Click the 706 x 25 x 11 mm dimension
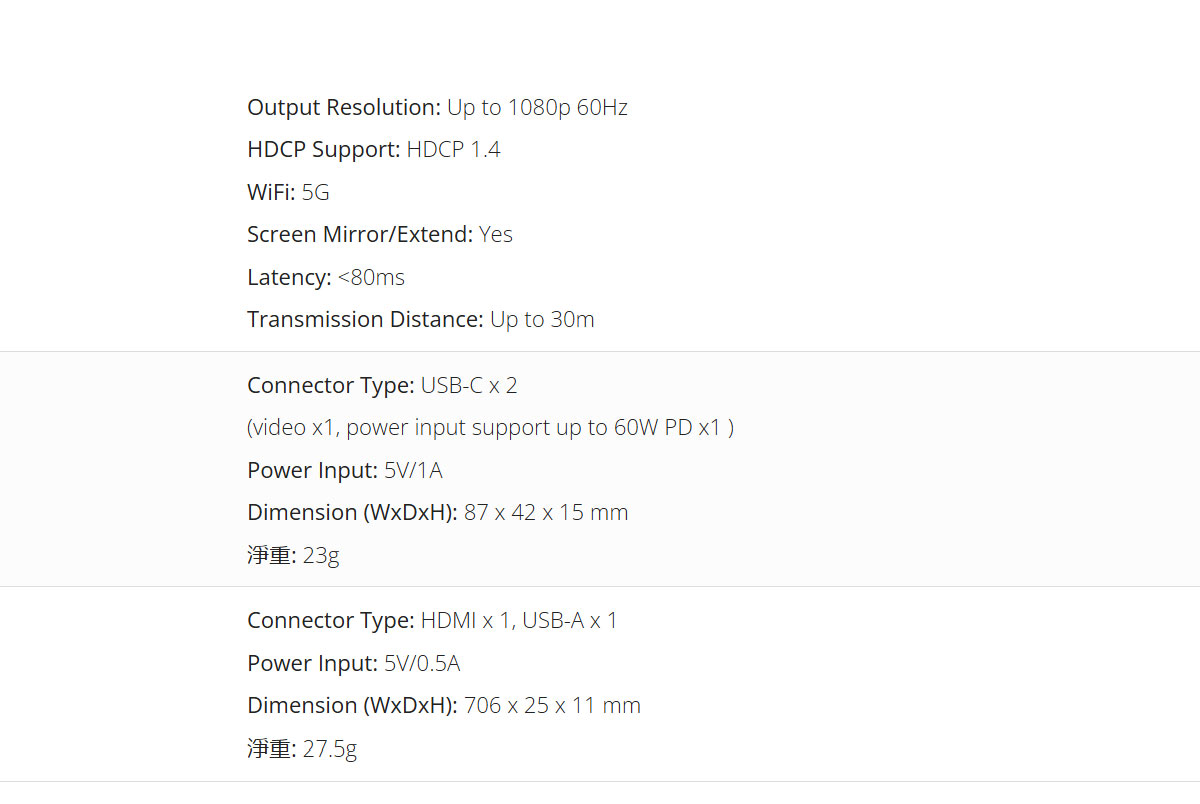Viewport: 1200px width, 804px height. (x=552, y=706)
